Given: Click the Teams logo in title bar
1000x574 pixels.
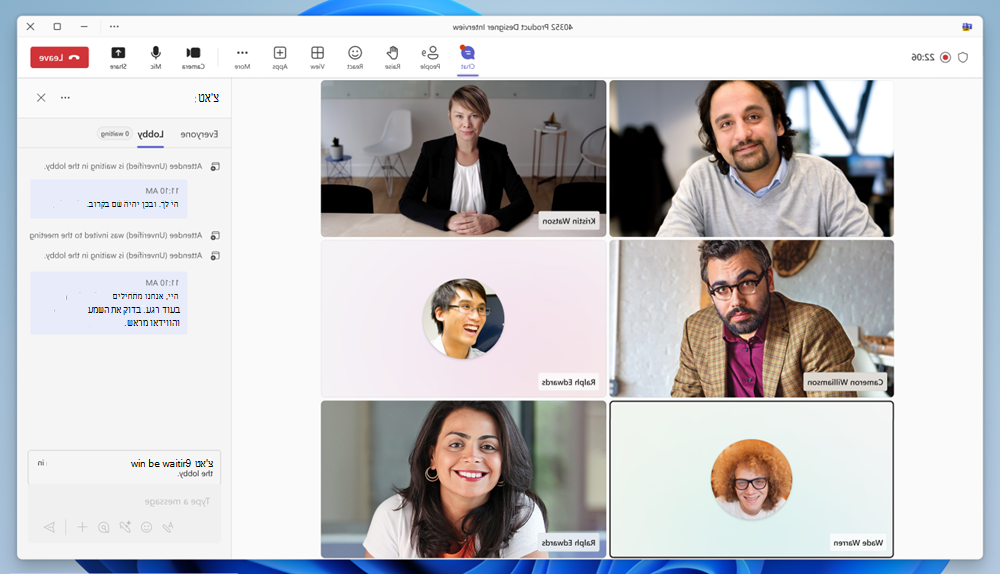Looking at the screenshot, I should pyautogui.click(x=967, y=27).
